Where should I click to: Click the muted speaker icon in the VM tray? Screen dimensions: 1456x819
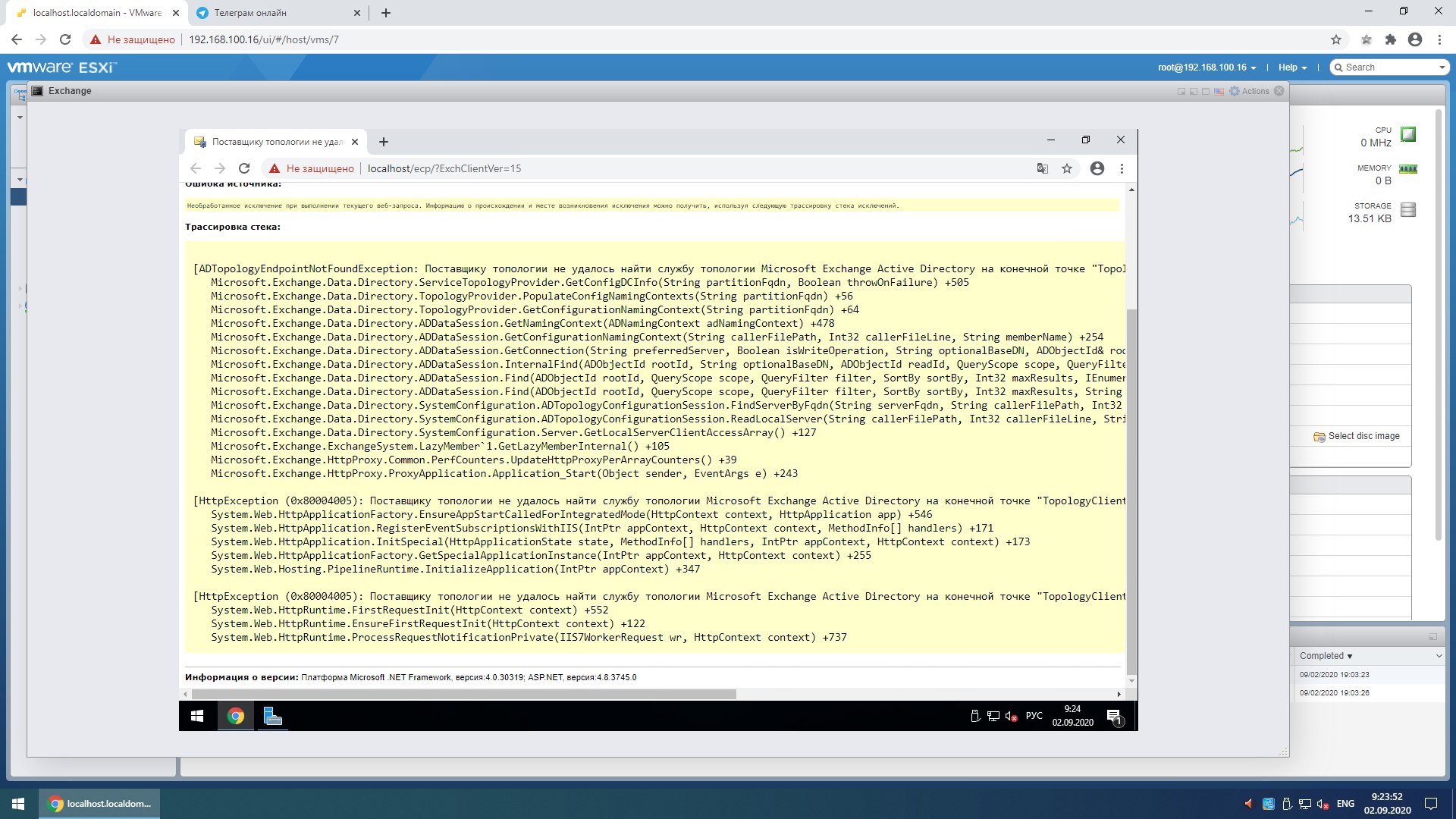(x=1011, y=716)
